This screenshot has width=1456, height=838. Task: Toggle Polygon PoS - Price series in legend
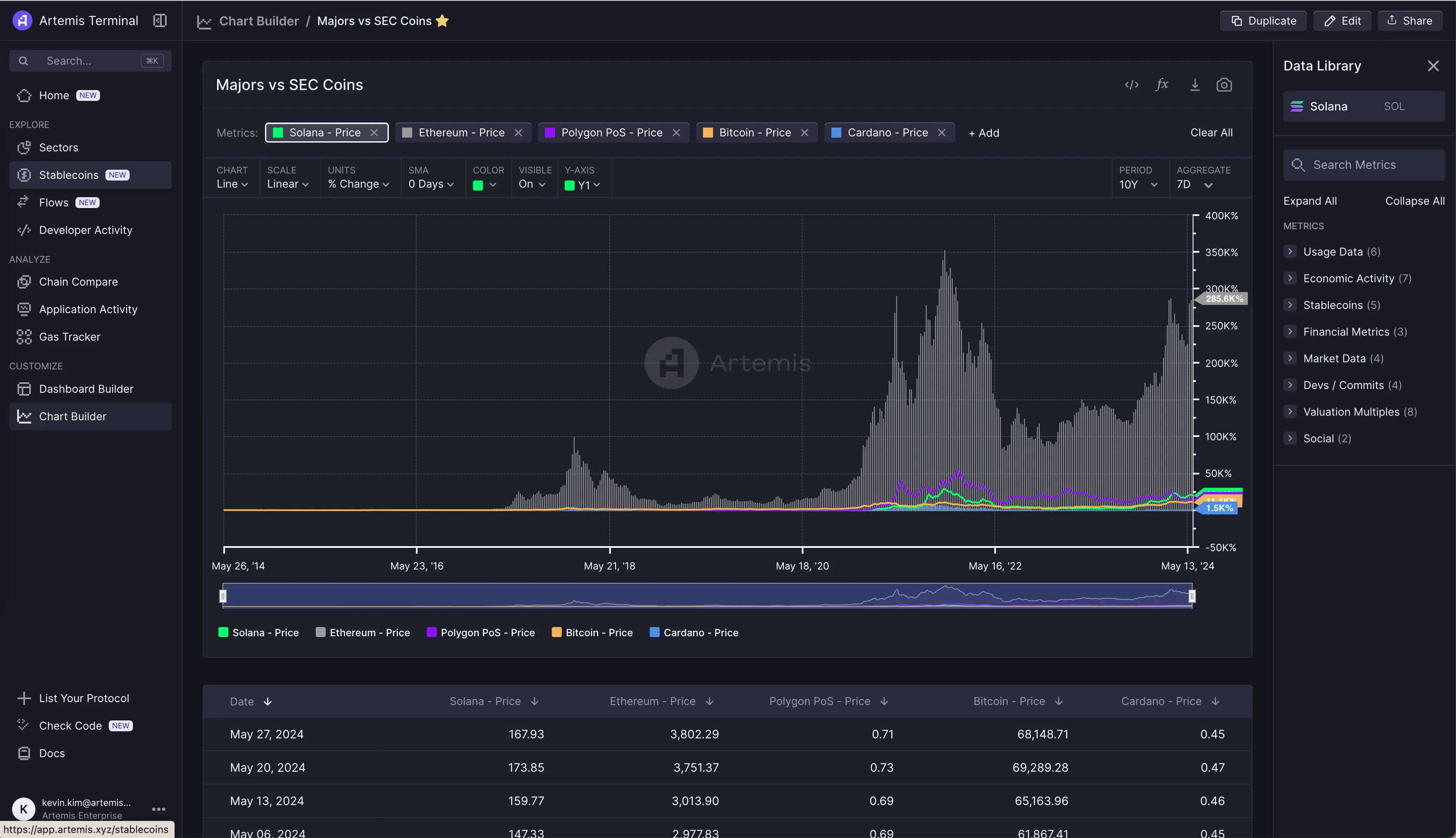(481, 632)
